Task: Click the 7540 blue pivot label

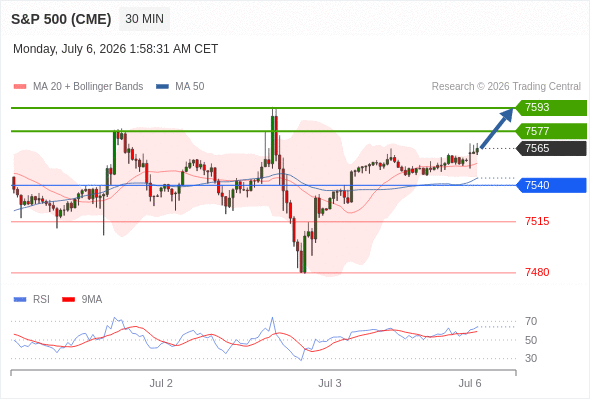Action: [x=551, y=185]
